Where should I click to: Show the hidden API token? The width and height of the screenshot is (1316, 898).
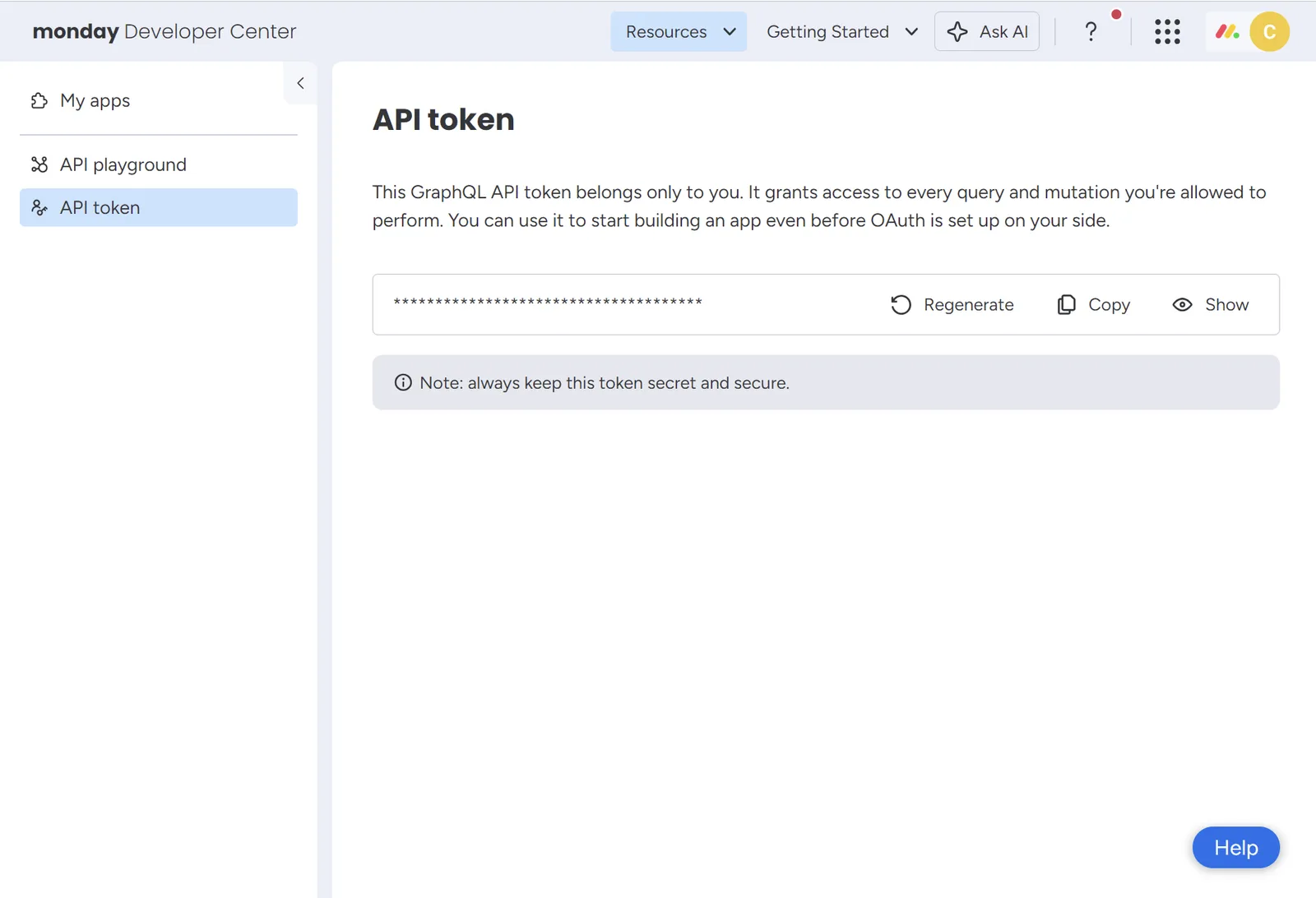point(1211,304)
